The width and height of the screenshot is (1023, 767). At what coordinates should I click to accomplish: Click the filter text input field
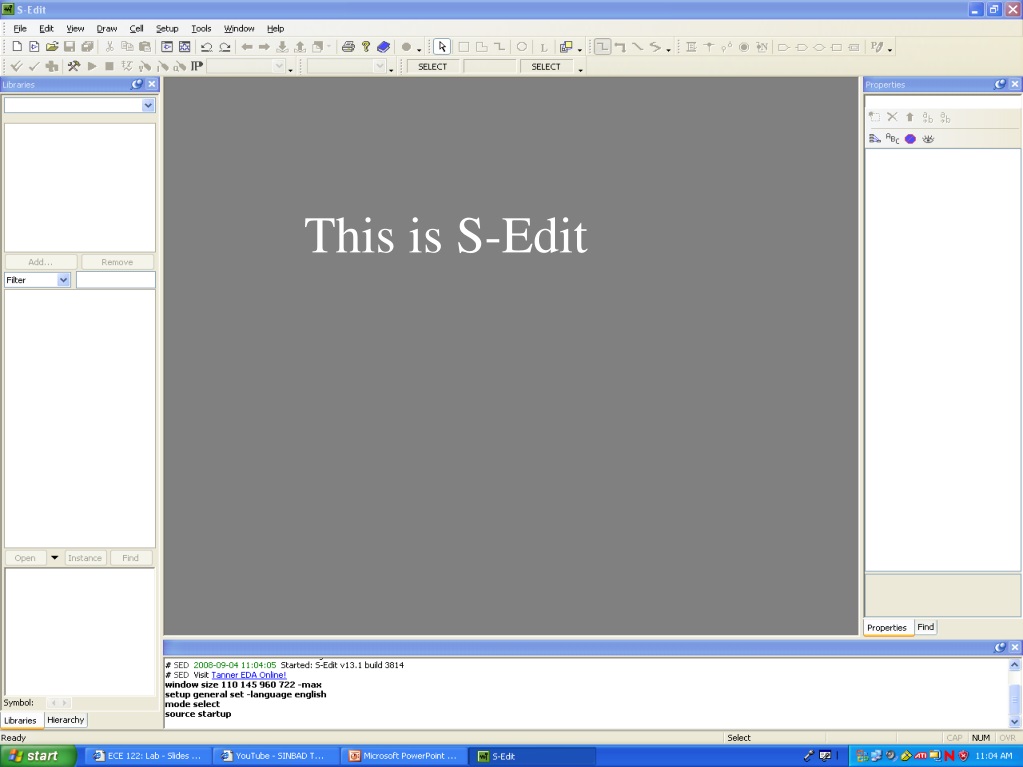coord(115,280)
